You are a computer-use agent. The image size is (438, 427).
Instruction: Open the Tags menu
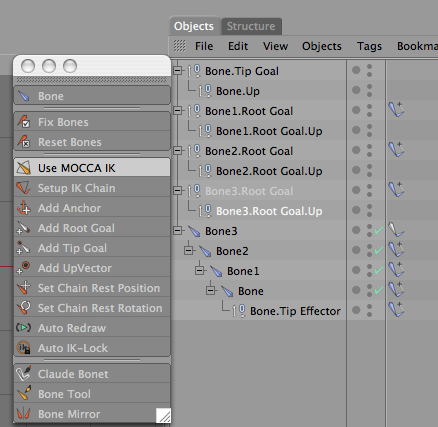tap(369, 46)
